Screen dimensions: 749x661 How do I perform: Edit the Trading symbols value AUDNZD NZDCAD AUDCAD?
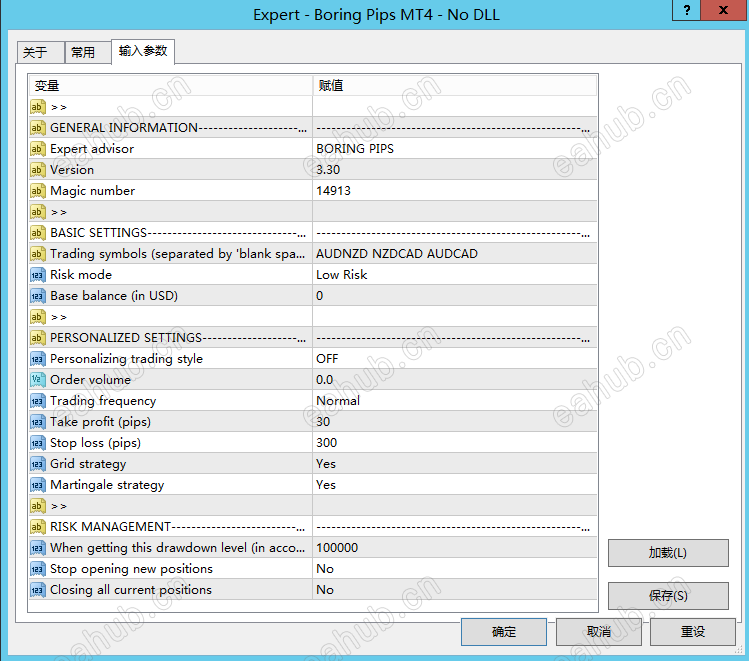(455, 254)
